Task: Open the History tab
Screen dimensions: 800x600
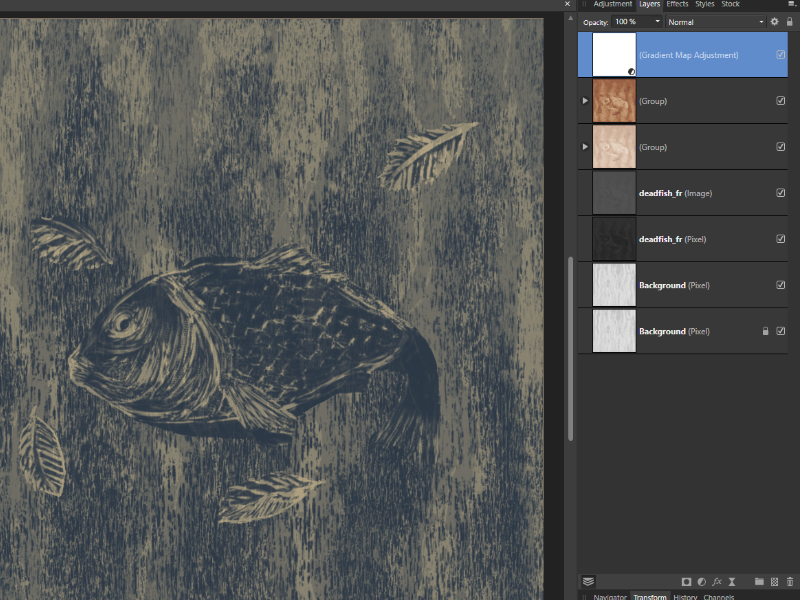Action: click(x=685, y=596)
